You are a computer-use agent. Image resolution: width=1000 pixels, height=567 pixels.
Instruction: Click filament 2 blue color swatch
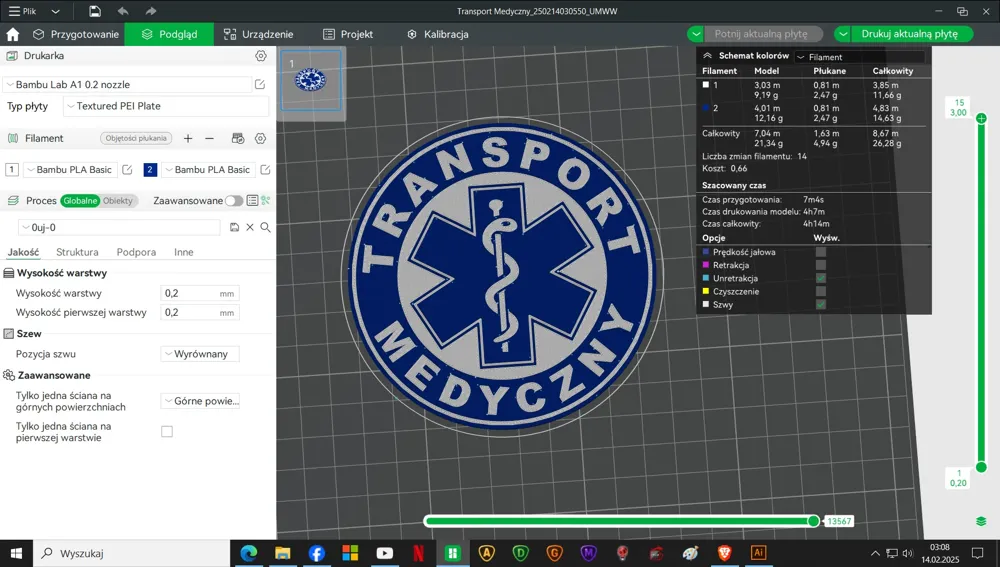click(150, 170)
